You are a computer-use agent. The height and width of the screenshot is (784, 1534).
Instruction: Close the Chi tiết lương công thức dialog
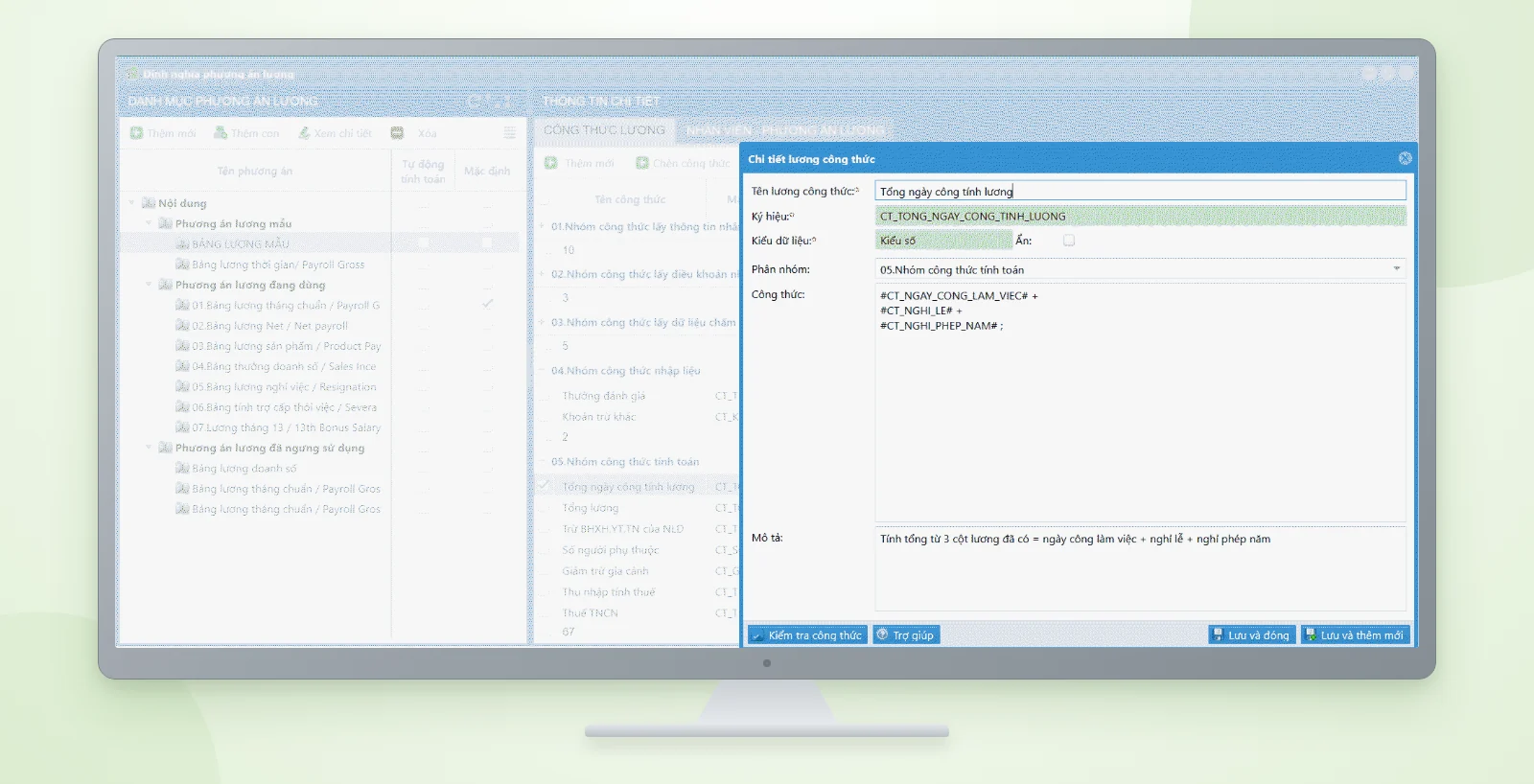(x=1405, y=158)
